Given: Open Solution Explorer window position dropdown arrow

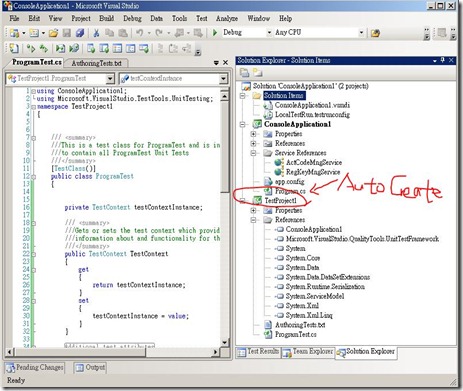Looking at the screenshot, I should [x=435, y=61].
